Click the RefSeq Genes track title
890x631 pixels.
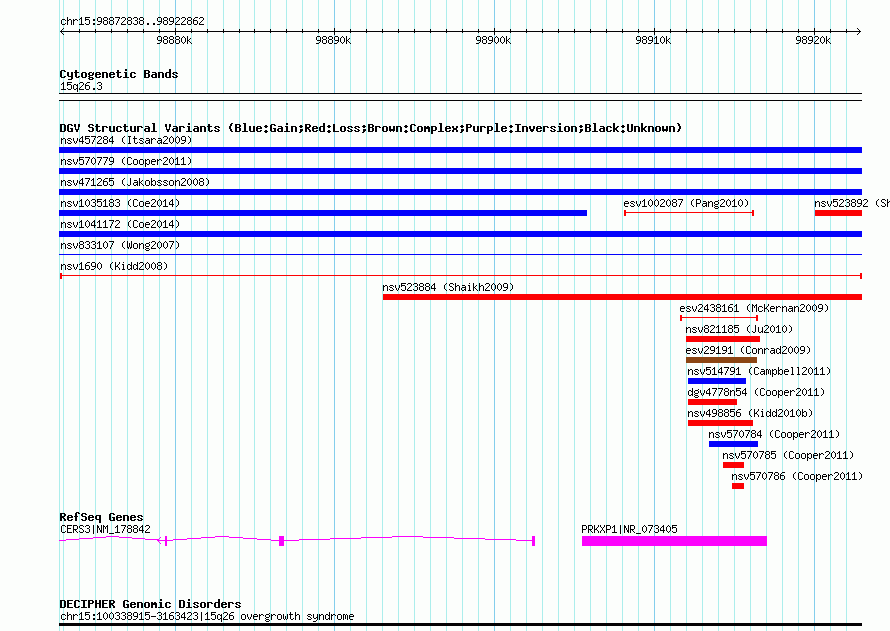pyautogui.click(x=101, y=517)
